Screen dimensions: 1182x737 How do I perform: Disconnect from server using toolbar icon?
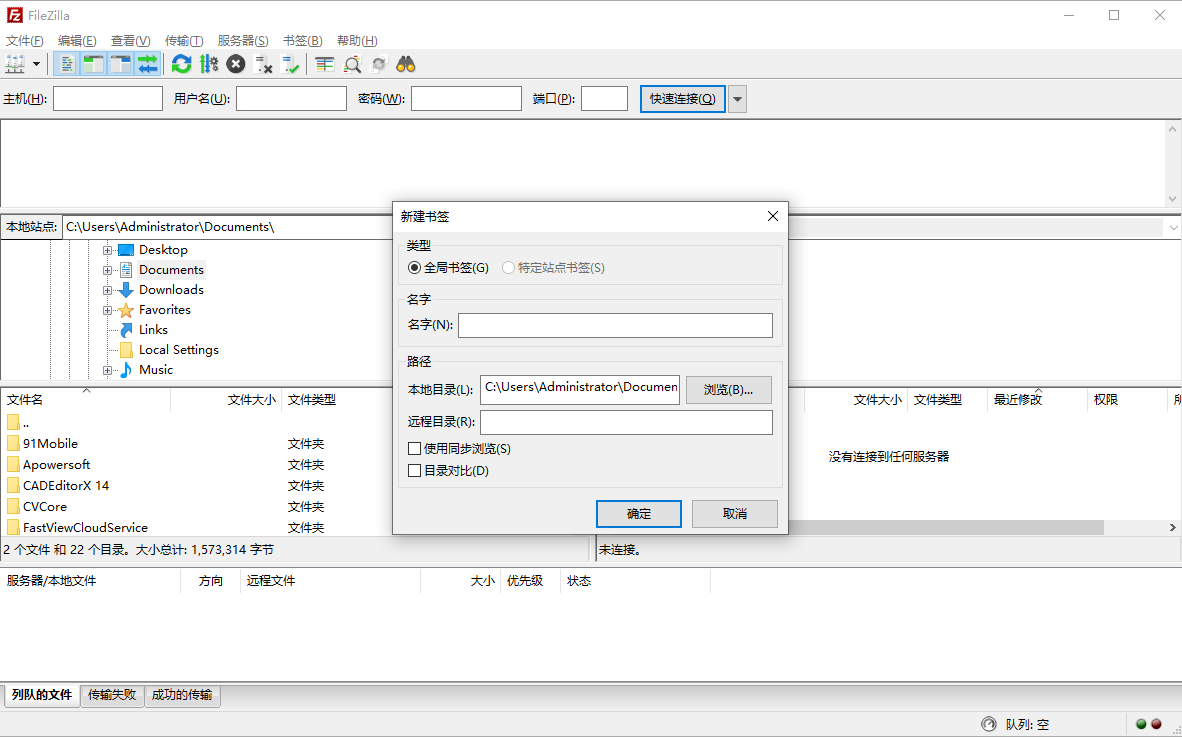pos(263,63)
